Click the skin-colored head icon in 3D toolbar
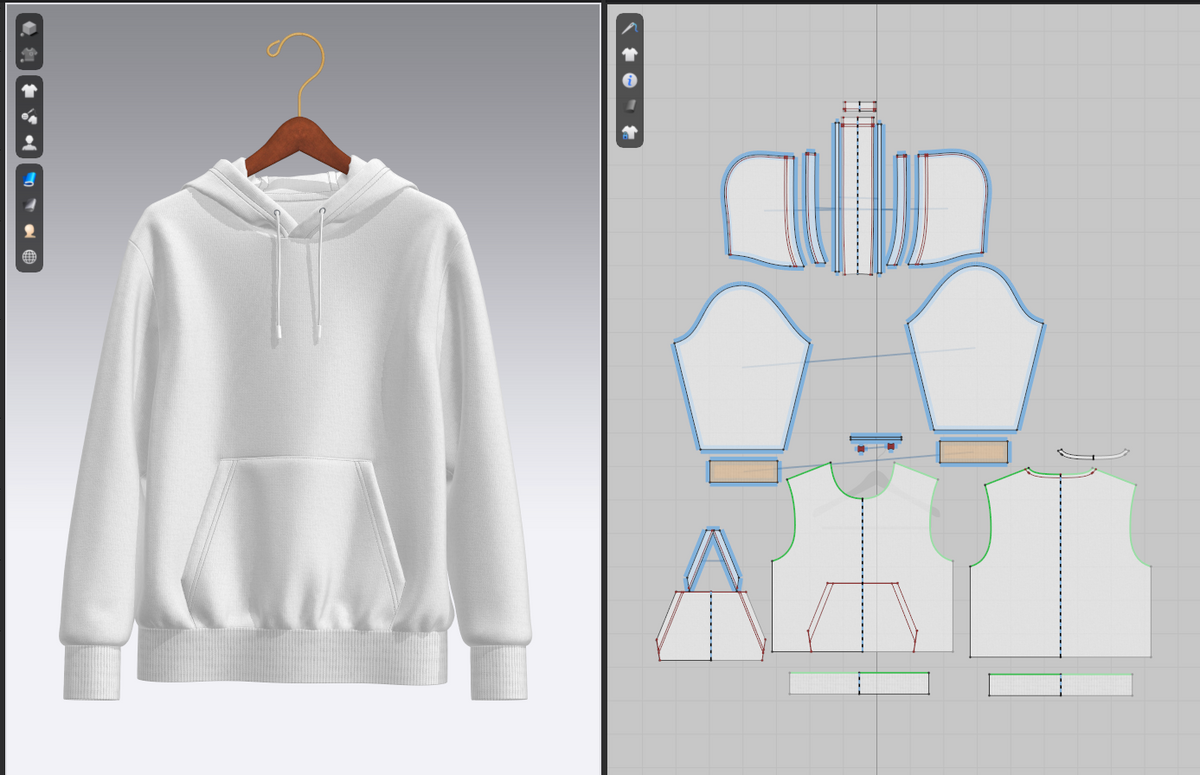This screenshot has height=775, width=1200. [x=29, y=230]
